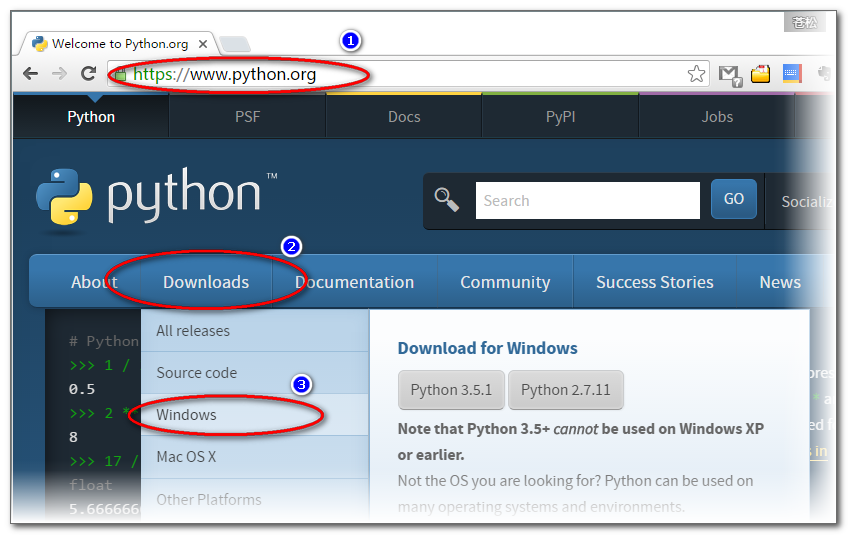The image size is (848, 535).
Task: Open the PSF top navigation tab
Action: click(x=248, y=117)
